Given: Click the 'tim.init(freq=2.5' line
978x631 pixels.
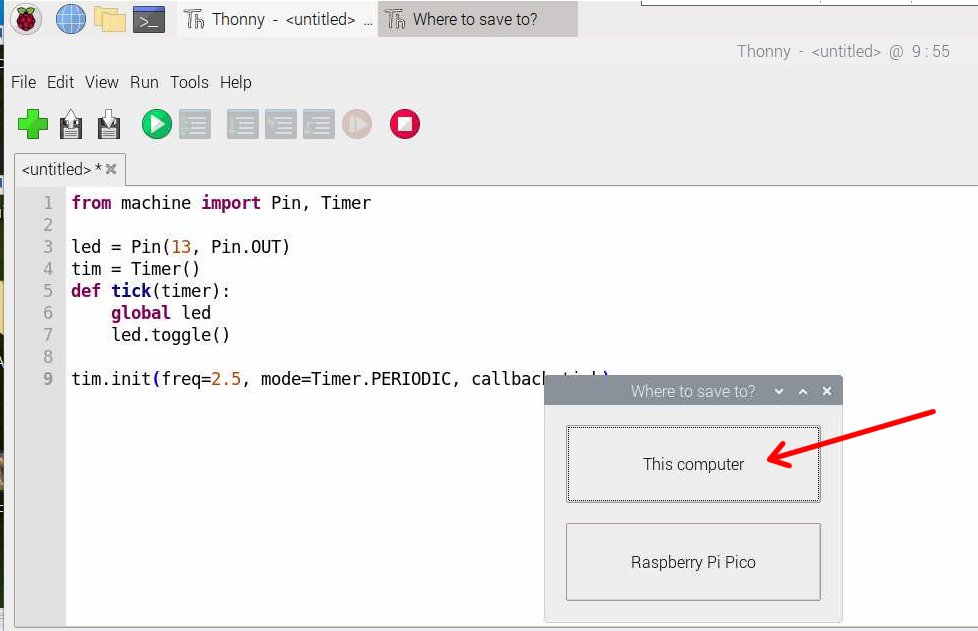Looking at the screenshot, I should [x=307, y=378].
